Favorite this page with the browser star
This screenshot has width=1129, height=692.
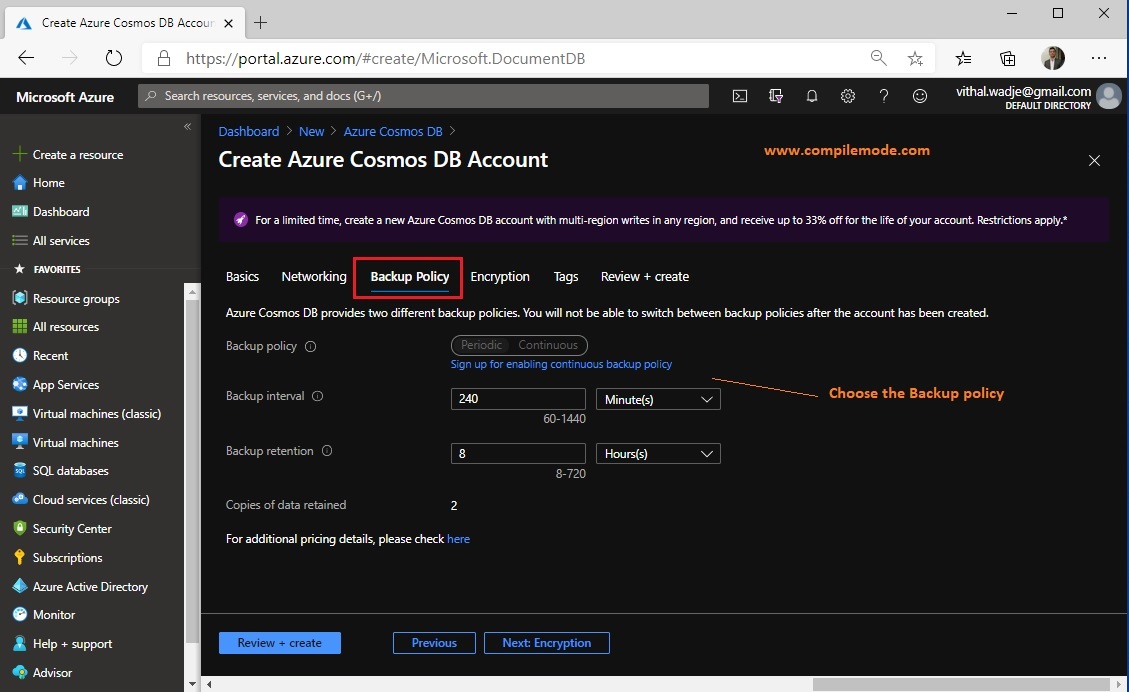915,58
